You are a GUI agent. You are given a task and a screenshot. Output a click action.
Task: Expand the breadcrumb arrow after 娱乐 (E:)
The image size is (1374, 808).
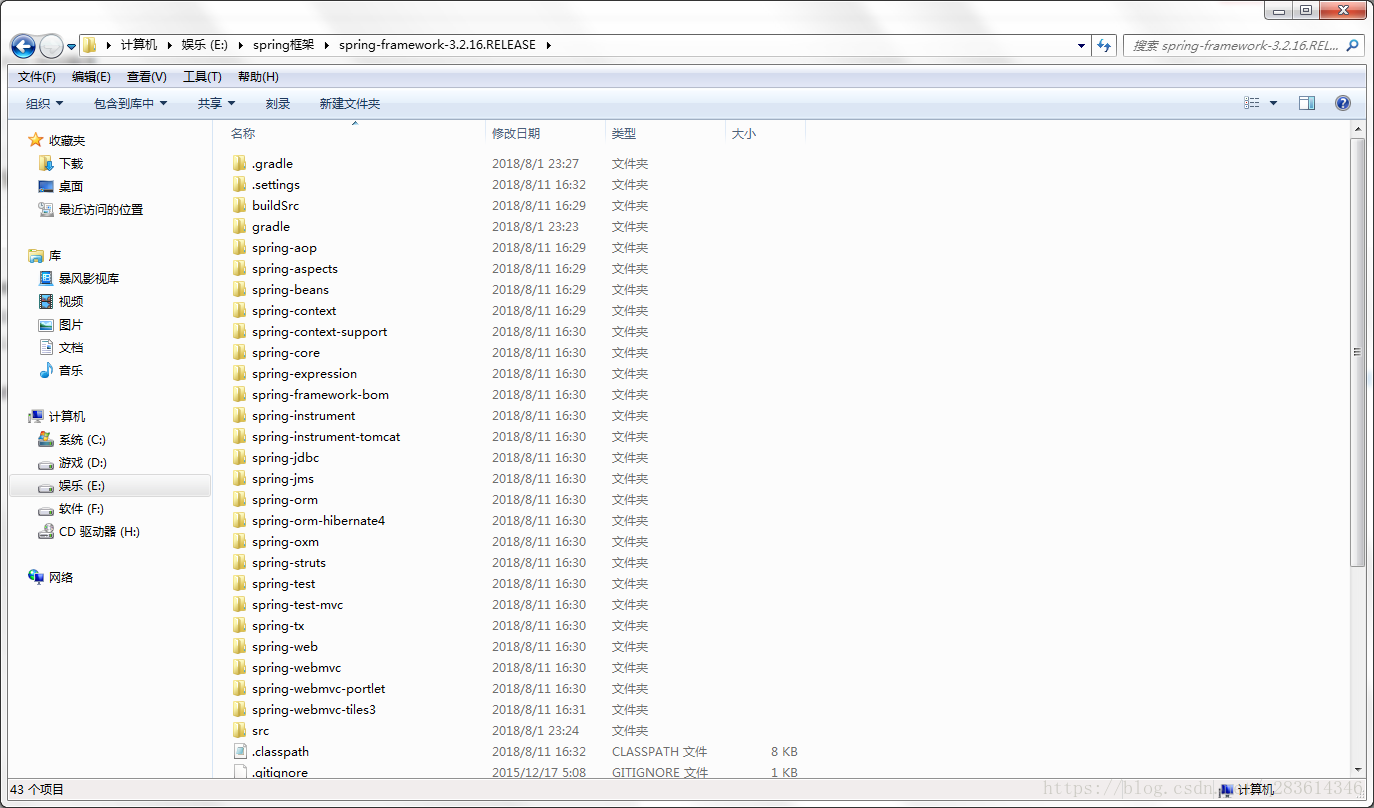click(x=240, y=45)
